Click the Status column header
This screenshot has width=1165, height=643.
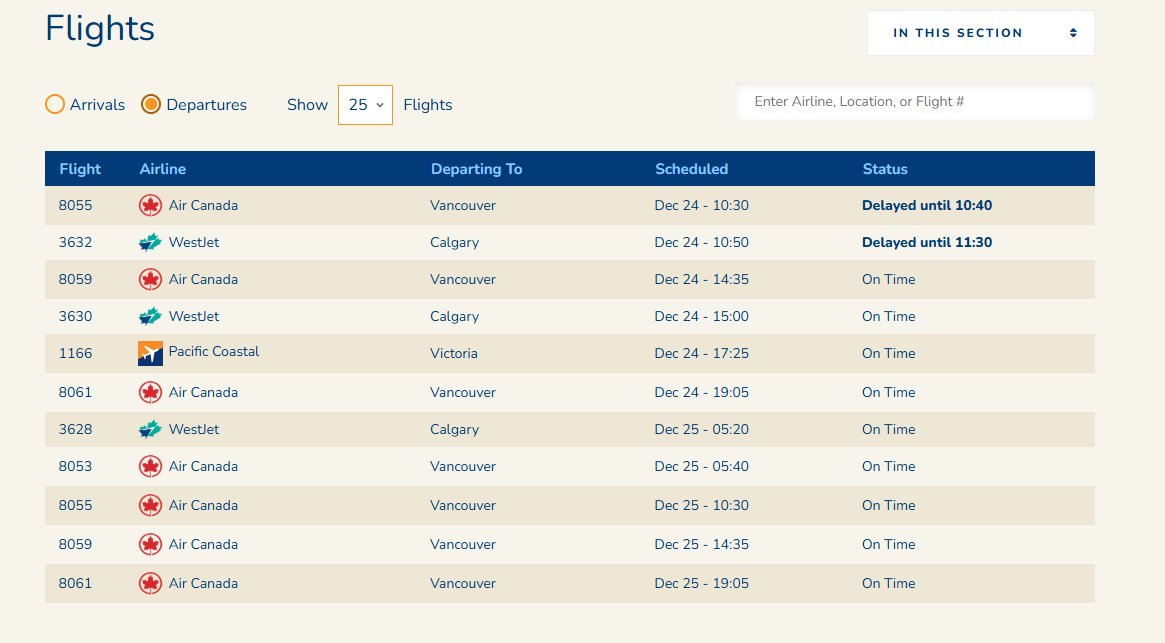tap(885, 169)
